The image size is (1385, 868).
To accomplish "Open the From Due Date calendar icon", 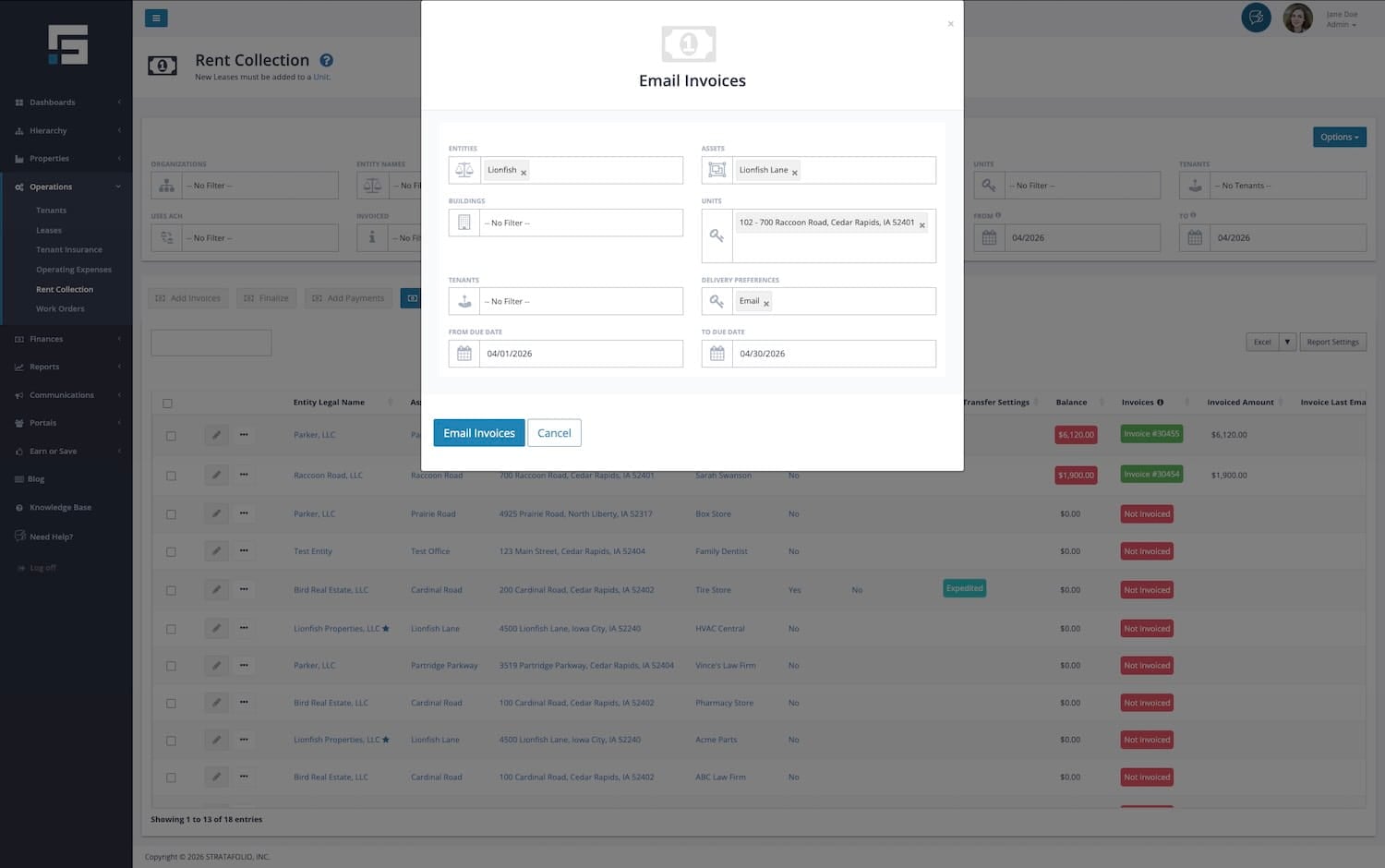I will pos(464,354).
